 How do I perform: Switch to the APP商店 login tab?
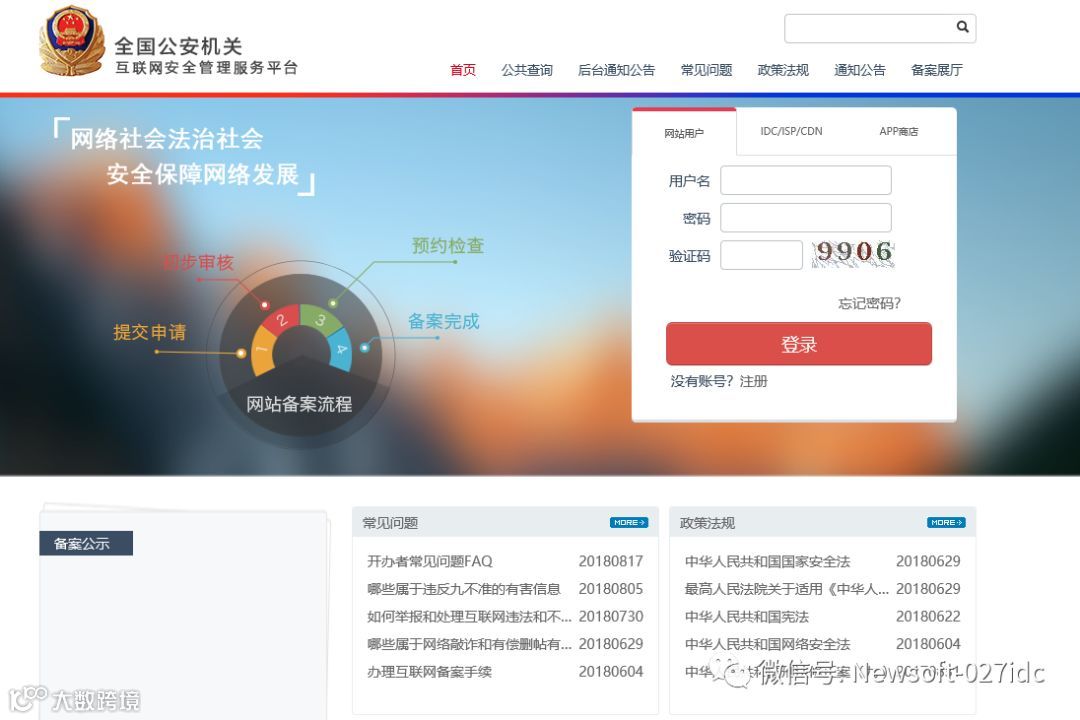[898, 131]
